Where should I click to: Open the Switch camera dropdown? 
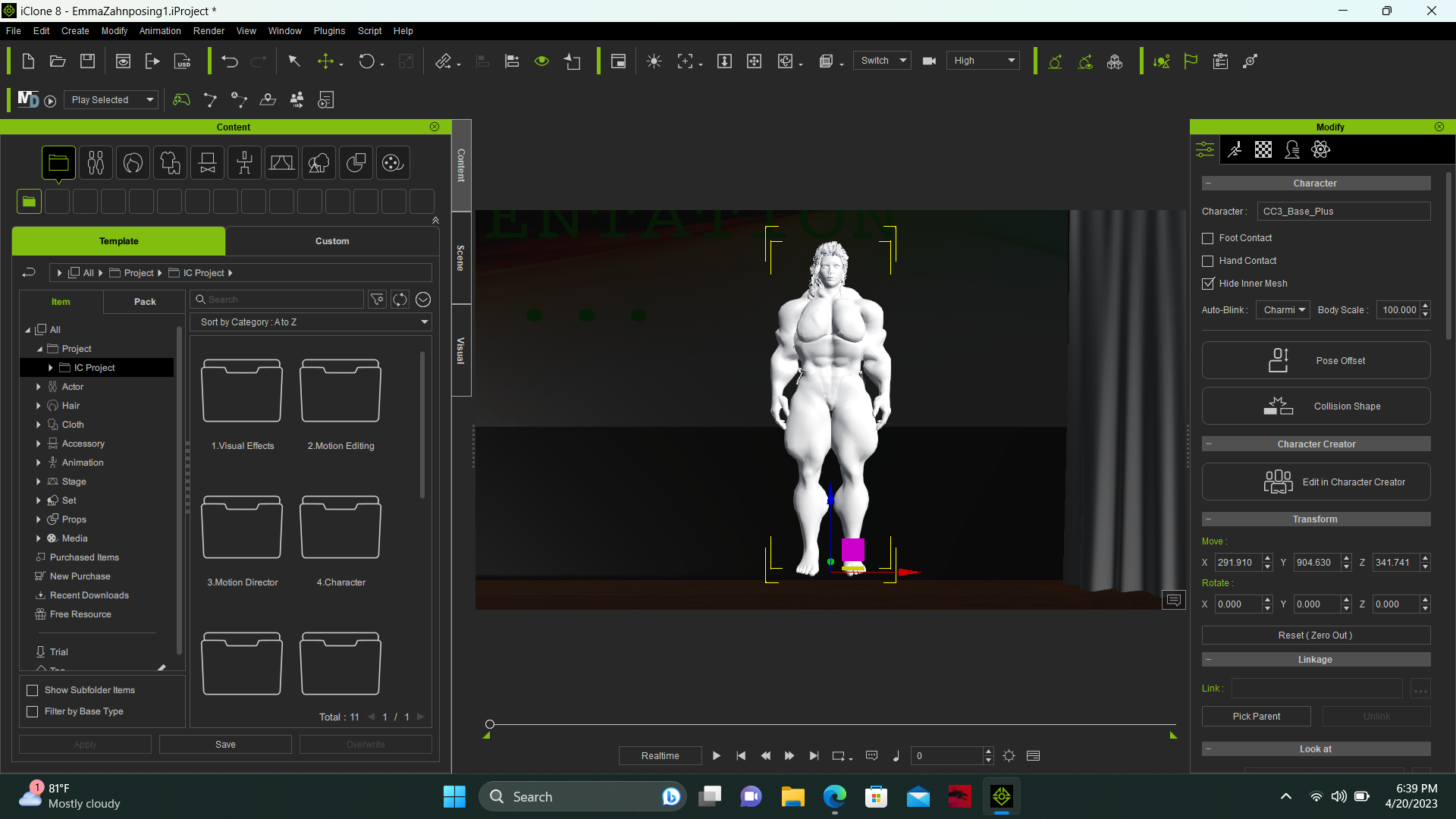[882, 61]
